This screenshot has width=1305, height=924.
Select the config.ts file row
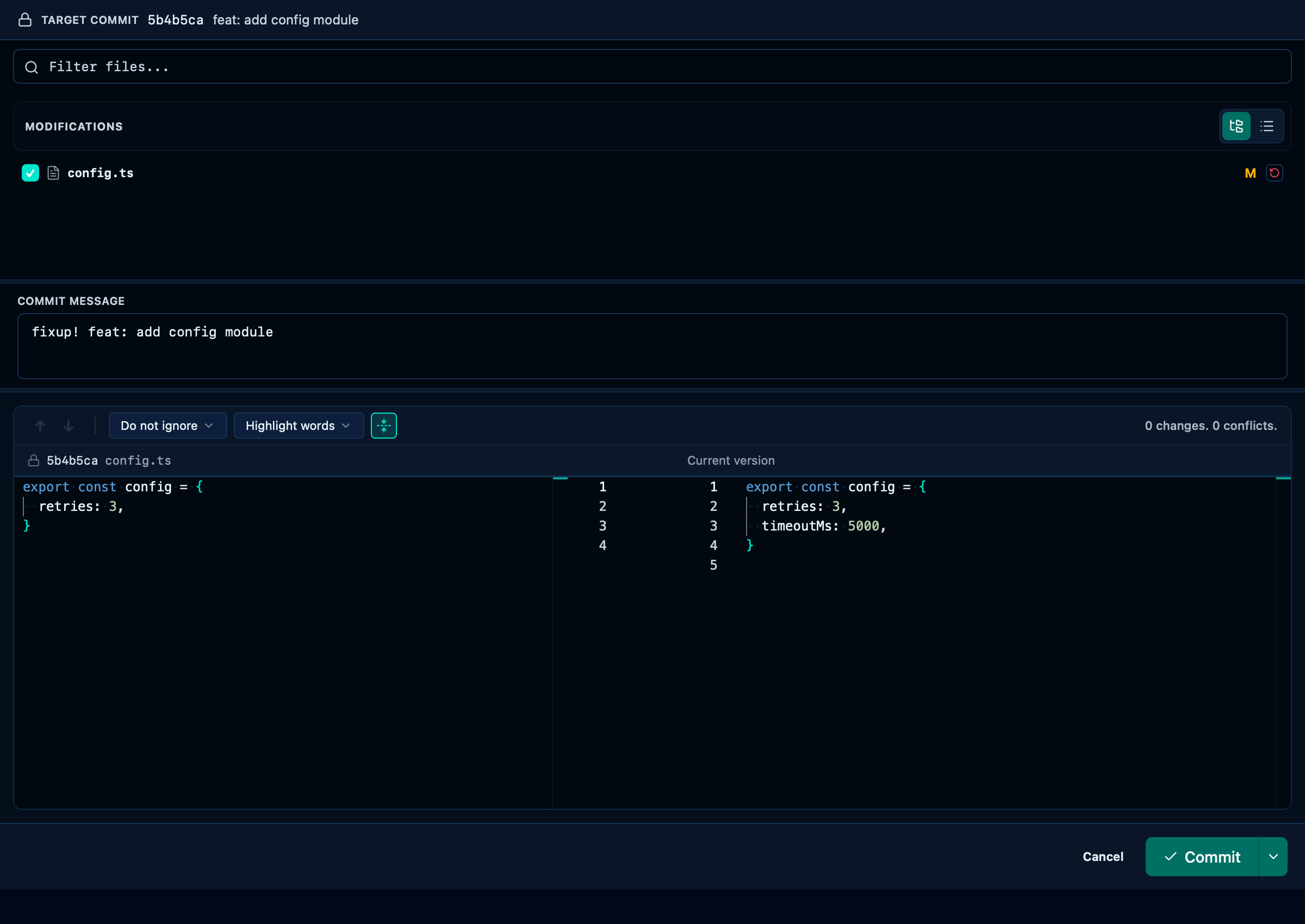click(652, 173)
